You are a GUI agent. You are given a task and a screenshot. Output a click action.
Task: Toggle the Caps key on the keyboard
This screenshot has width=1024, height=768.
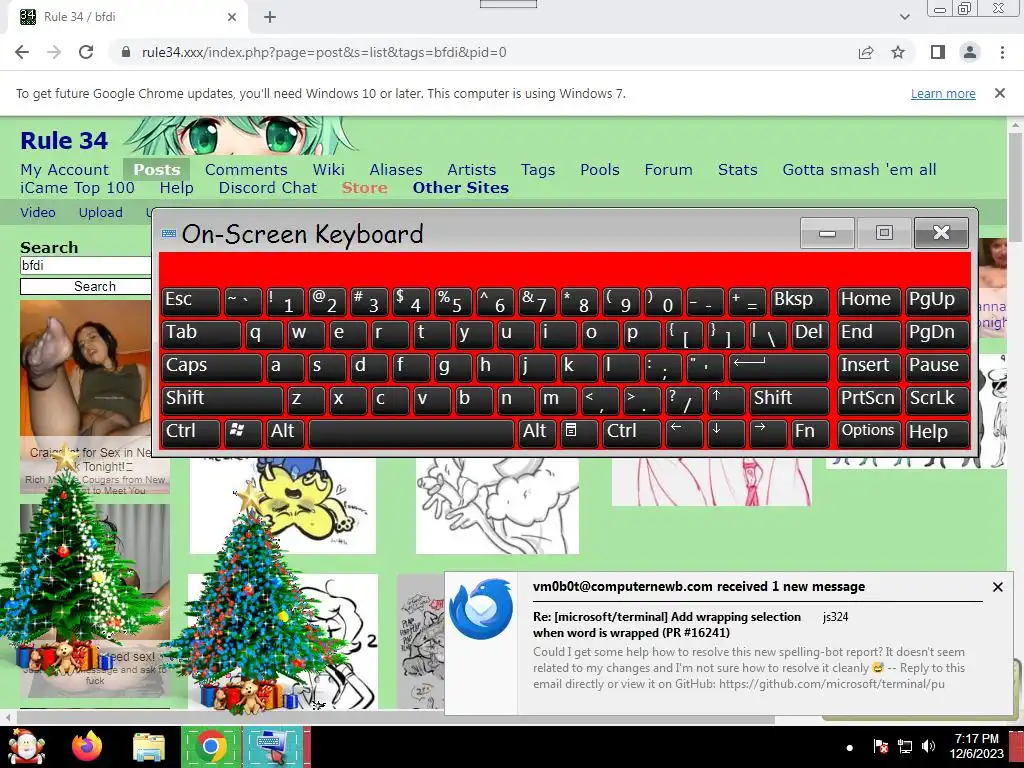click(x=212, y=366)
